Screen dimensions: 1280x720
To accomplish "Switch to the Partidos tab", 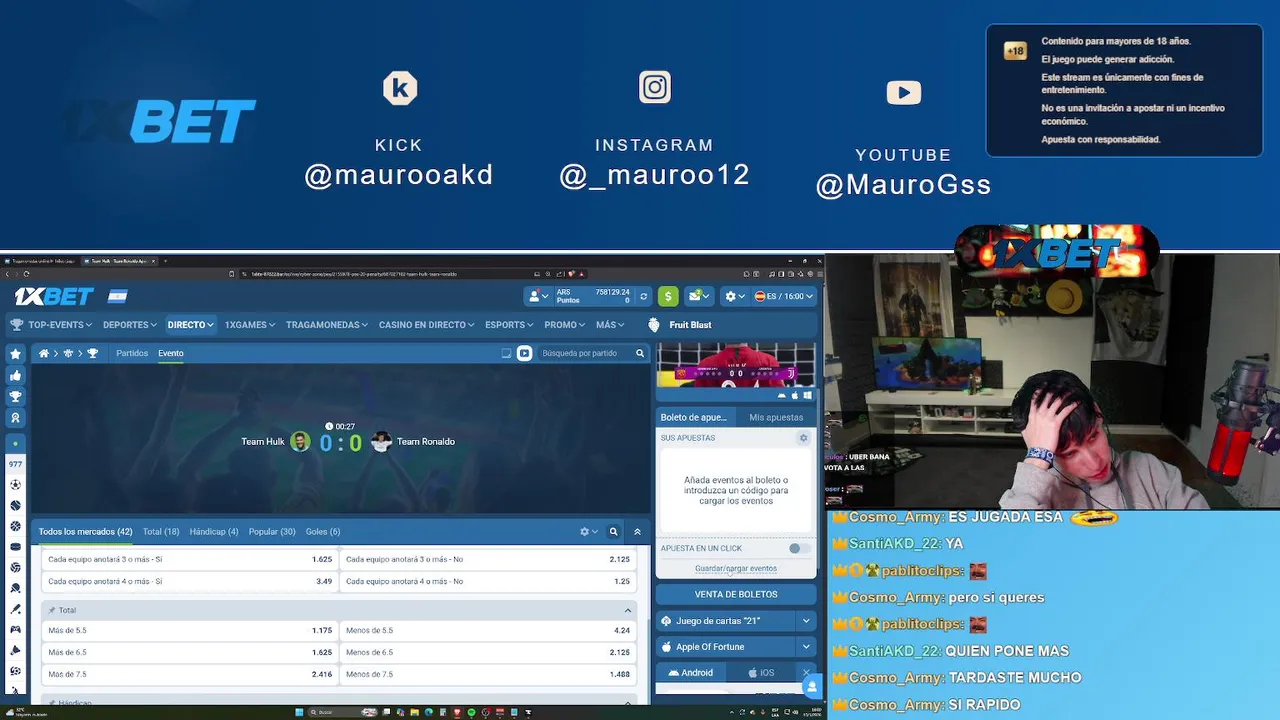I will click(132, 353).
